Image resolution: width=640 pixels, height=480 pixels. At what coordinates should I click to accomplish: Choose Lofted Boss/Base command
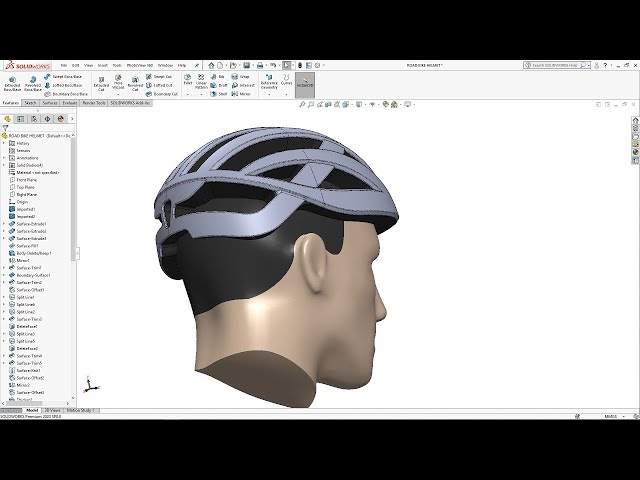coord(64,85)
